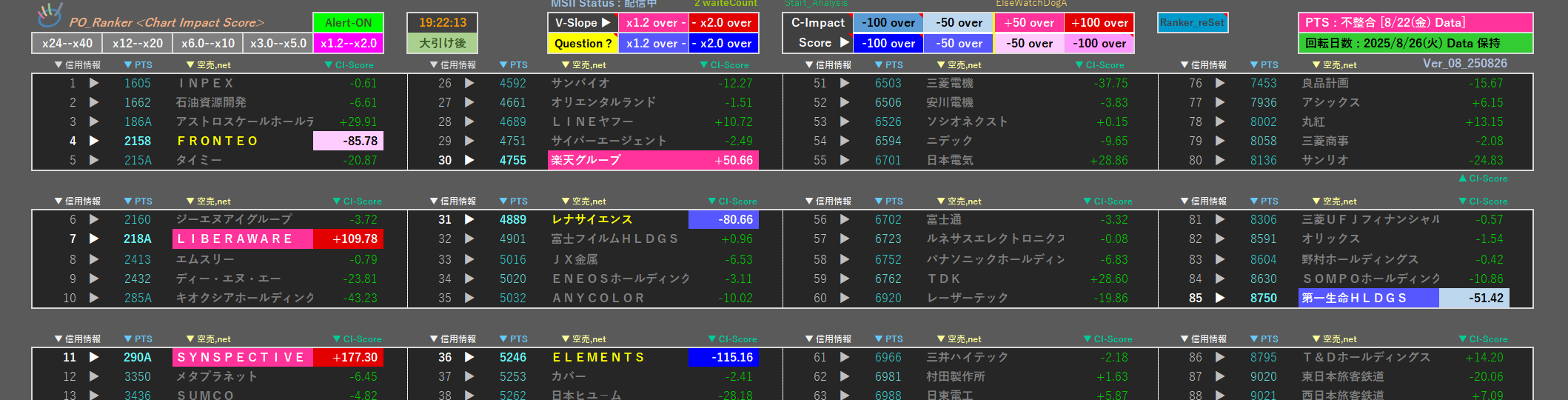Click the Ranker_reSet button
This screenshot has width=1568, height=400.
coord(1192,23)
